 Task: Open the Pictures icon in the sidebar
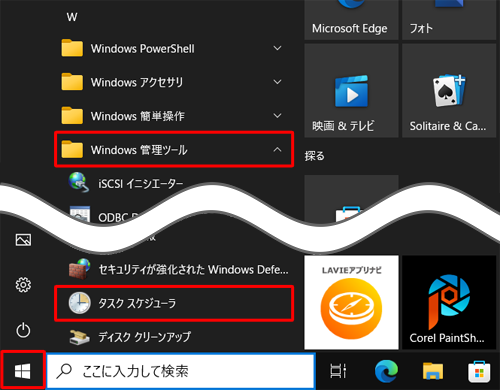(23, 240)
